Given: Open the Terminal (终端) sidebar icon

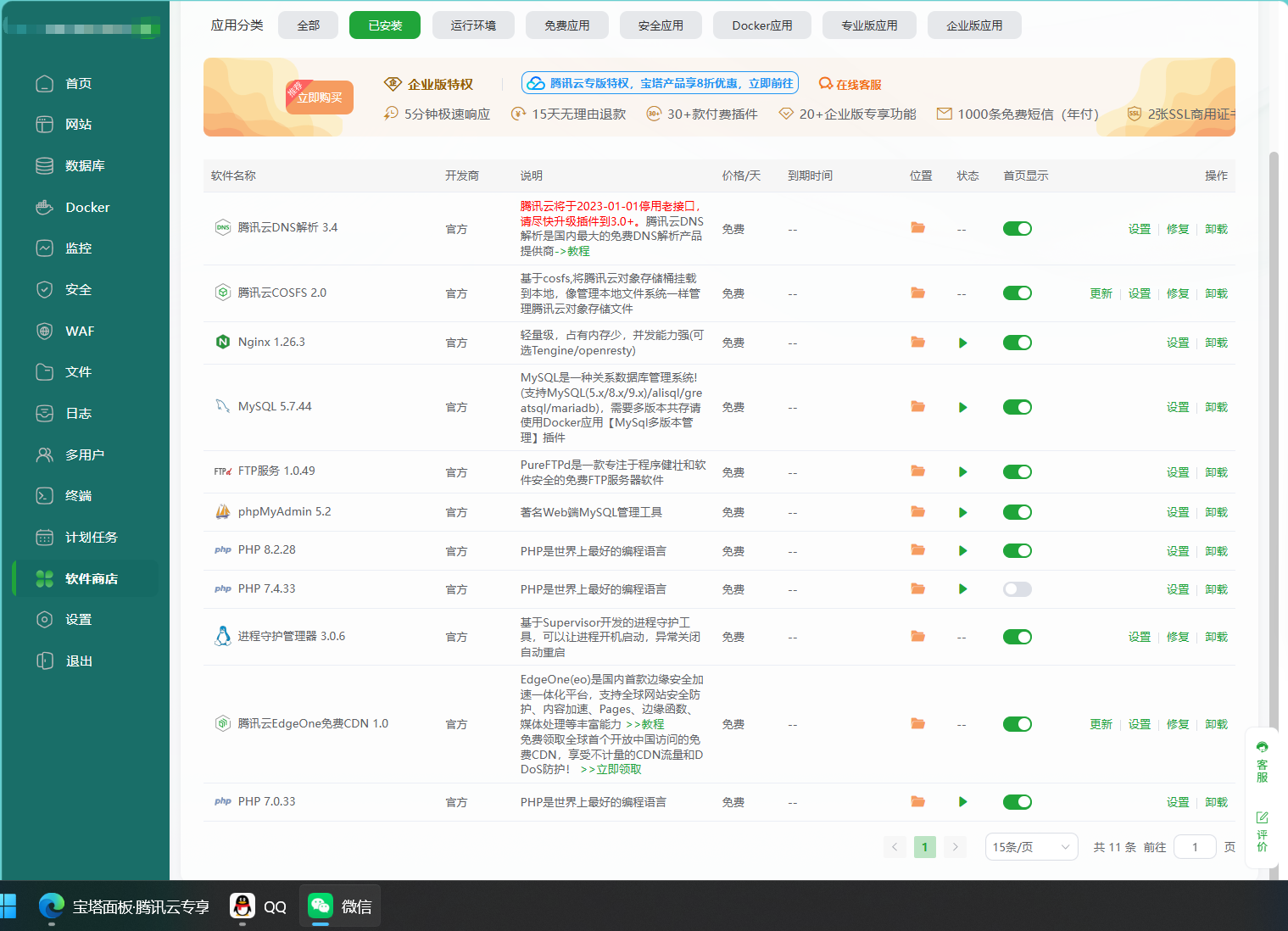Looking at the screenshot, I should [45, 495].
